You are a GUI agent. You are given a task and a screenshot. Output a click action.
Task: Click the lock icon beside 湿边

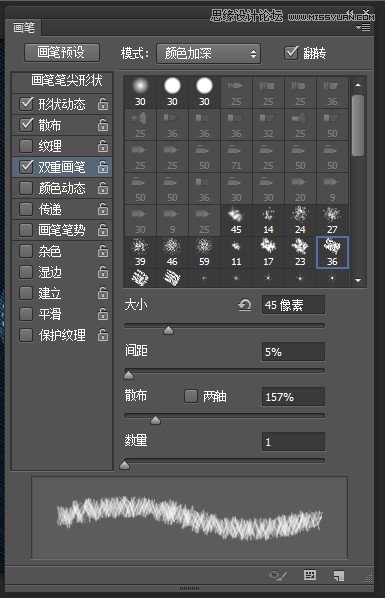103,272
